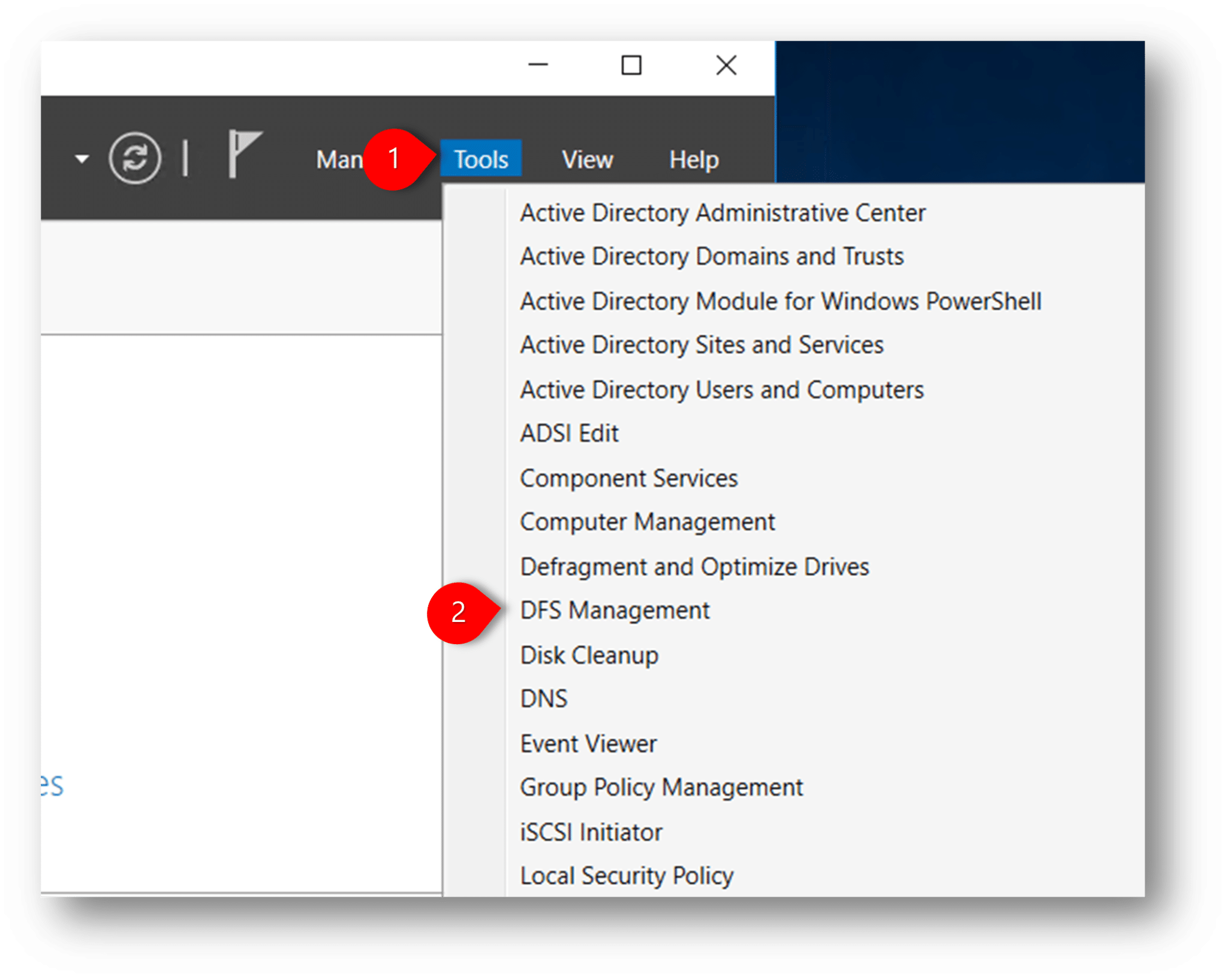Launch Computer Management
Viewport: 1228px width, 980px height.
tap(647, 521)
